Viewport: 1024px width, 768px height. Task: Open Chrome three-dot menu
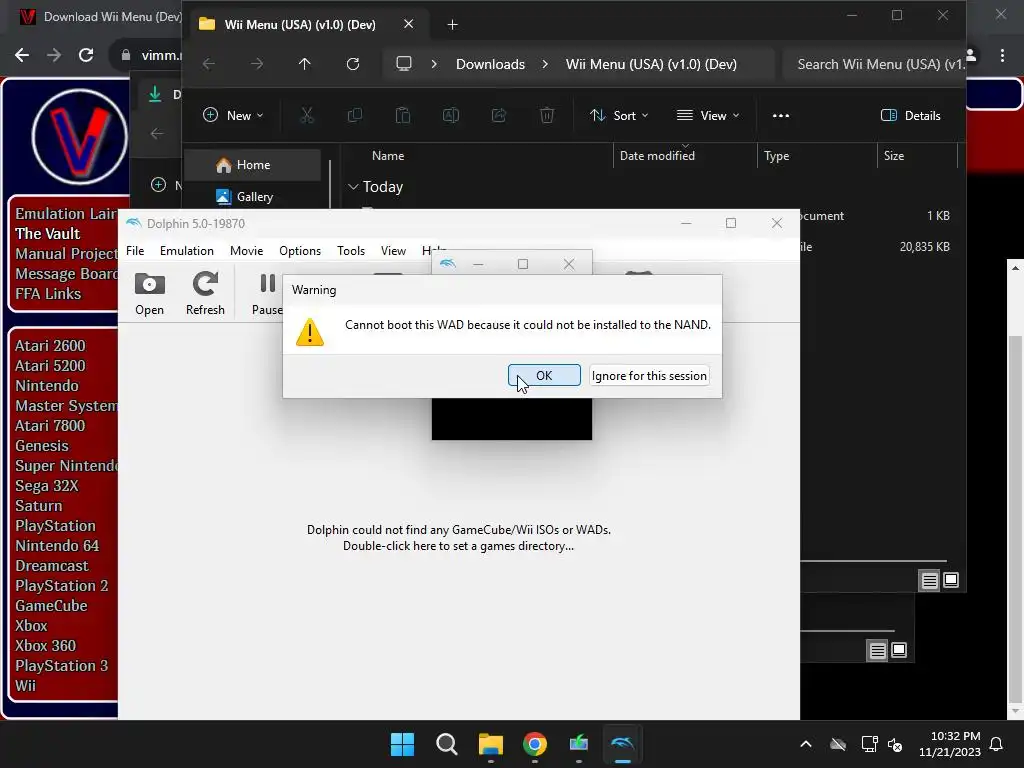pyautogui.click(x=1002, y=56)
